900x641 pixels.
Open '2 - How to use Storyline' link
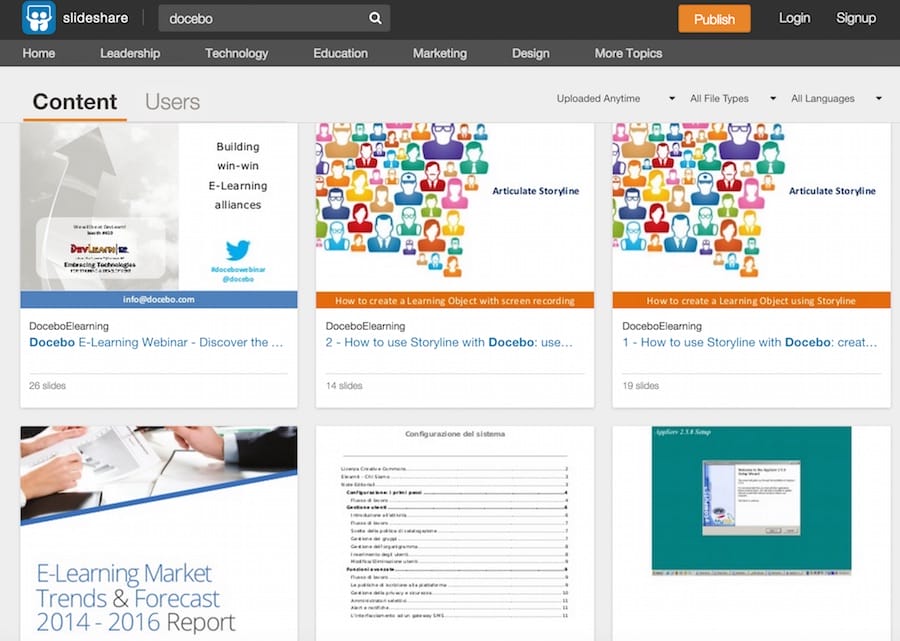449,343
